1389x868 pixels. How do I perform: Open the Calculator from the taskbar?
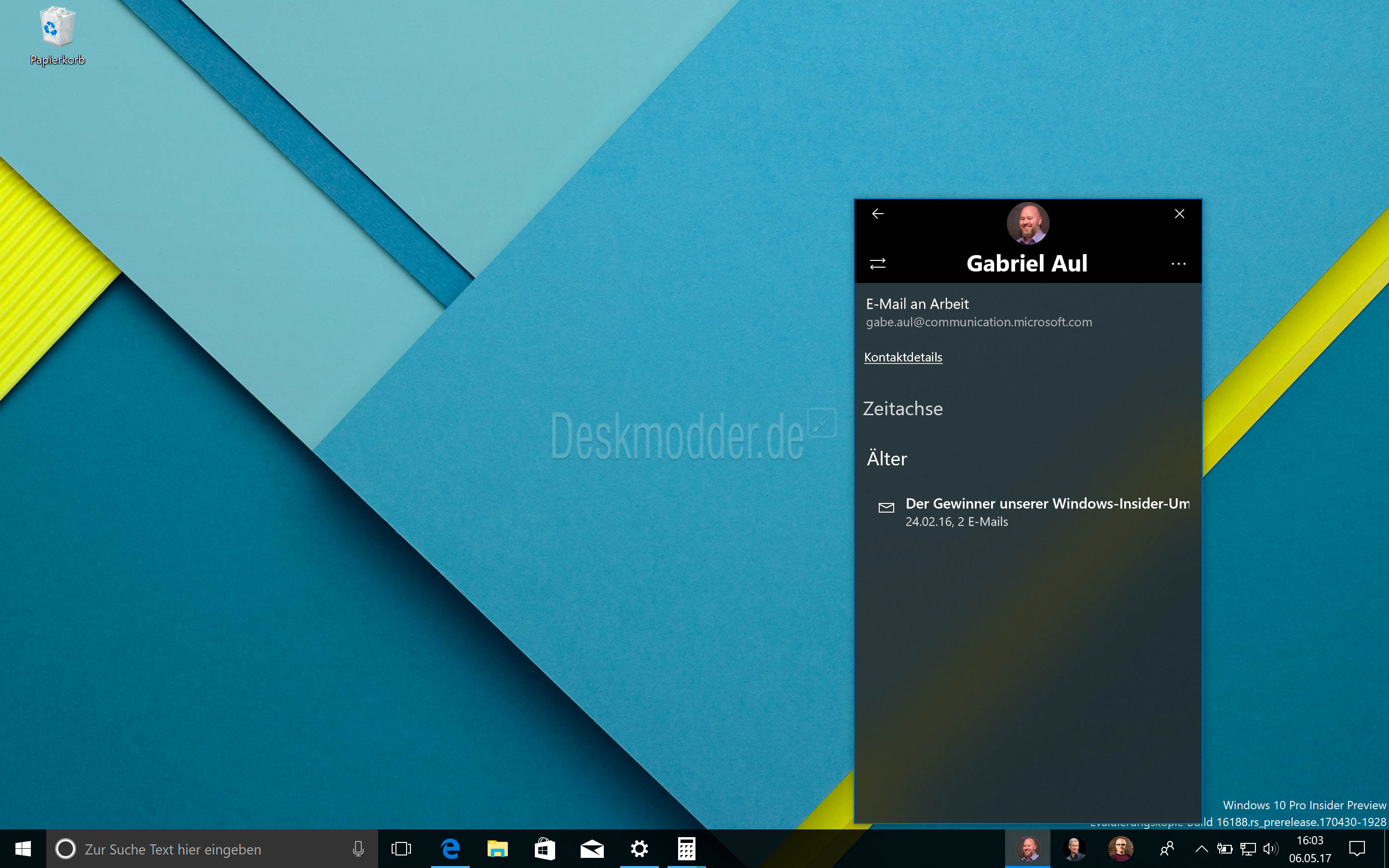[686, 849]
